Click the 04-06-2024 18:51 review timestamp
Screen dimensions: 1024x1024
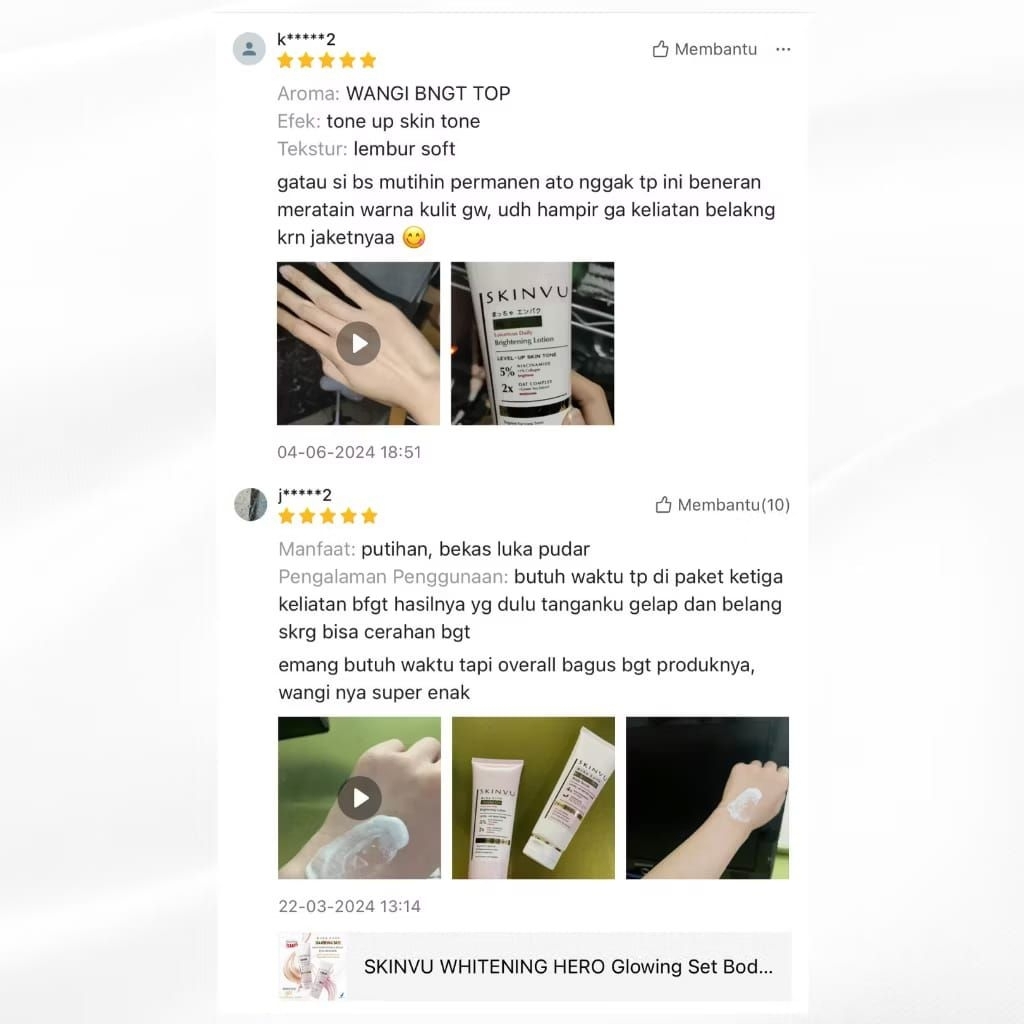click(x=349, y=452)
